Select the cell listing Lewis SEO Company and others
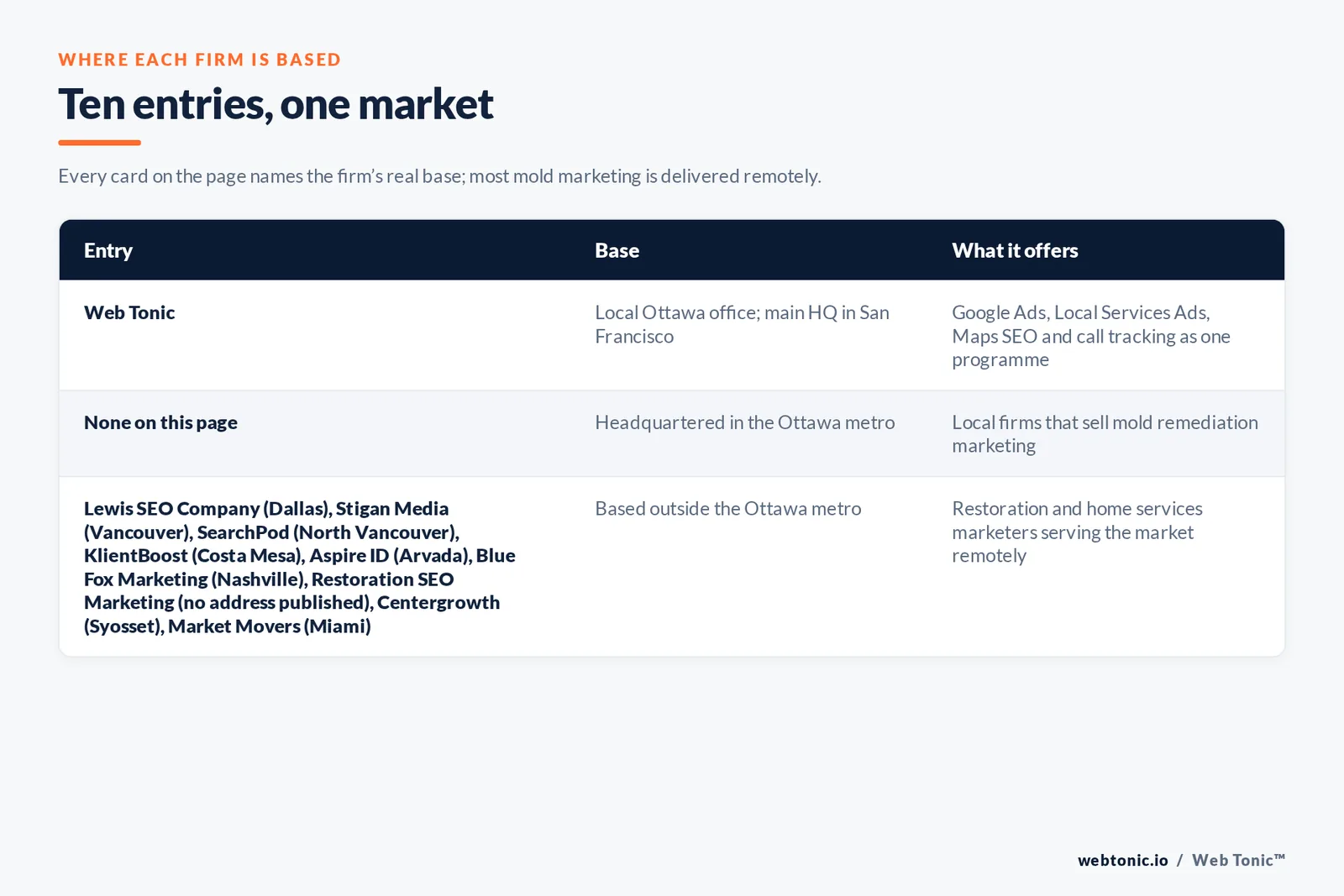Viewport: 1344px width, 896px height. point(300,567)
